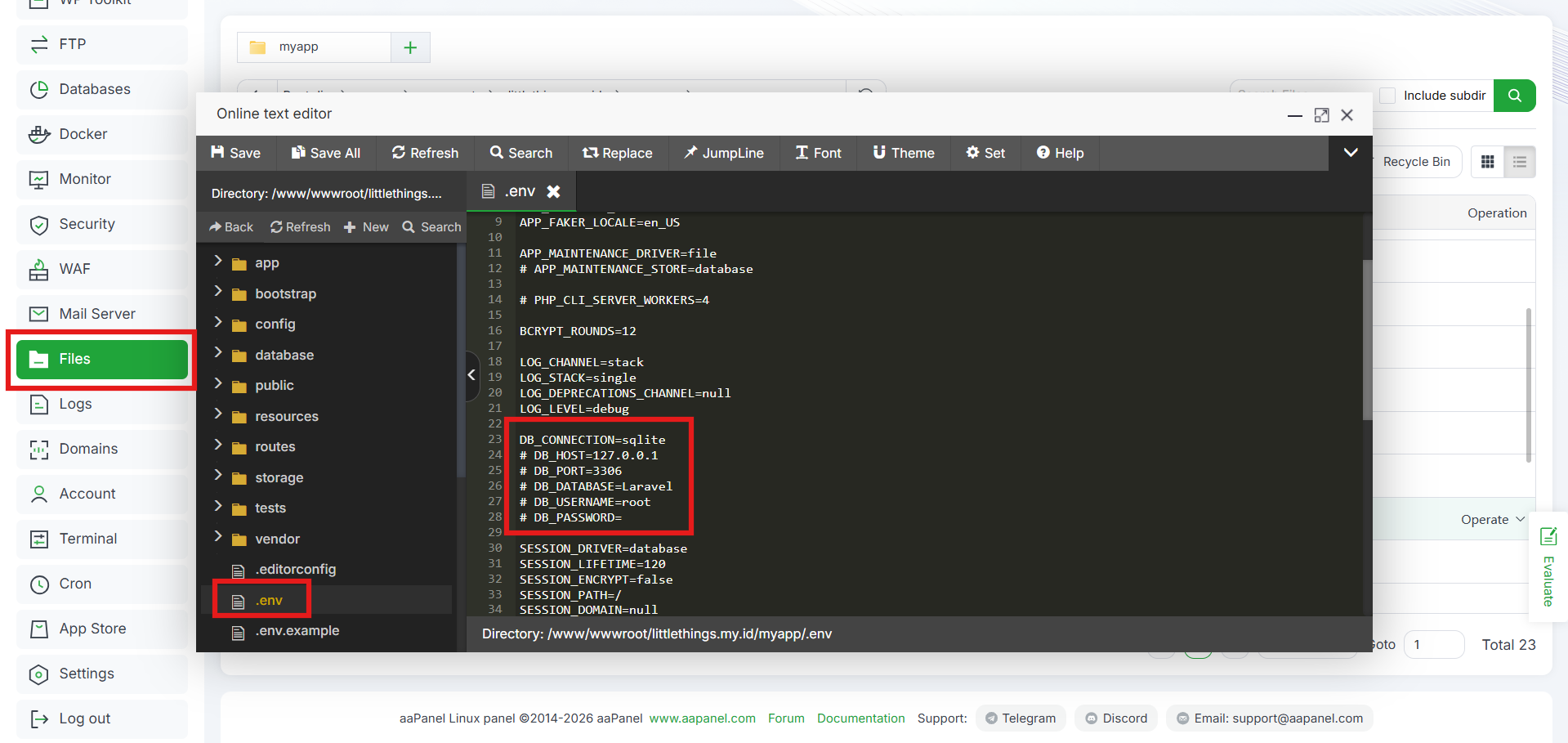
Task: Collapse the file tree sidebar arrow
Action: [471, 375]
